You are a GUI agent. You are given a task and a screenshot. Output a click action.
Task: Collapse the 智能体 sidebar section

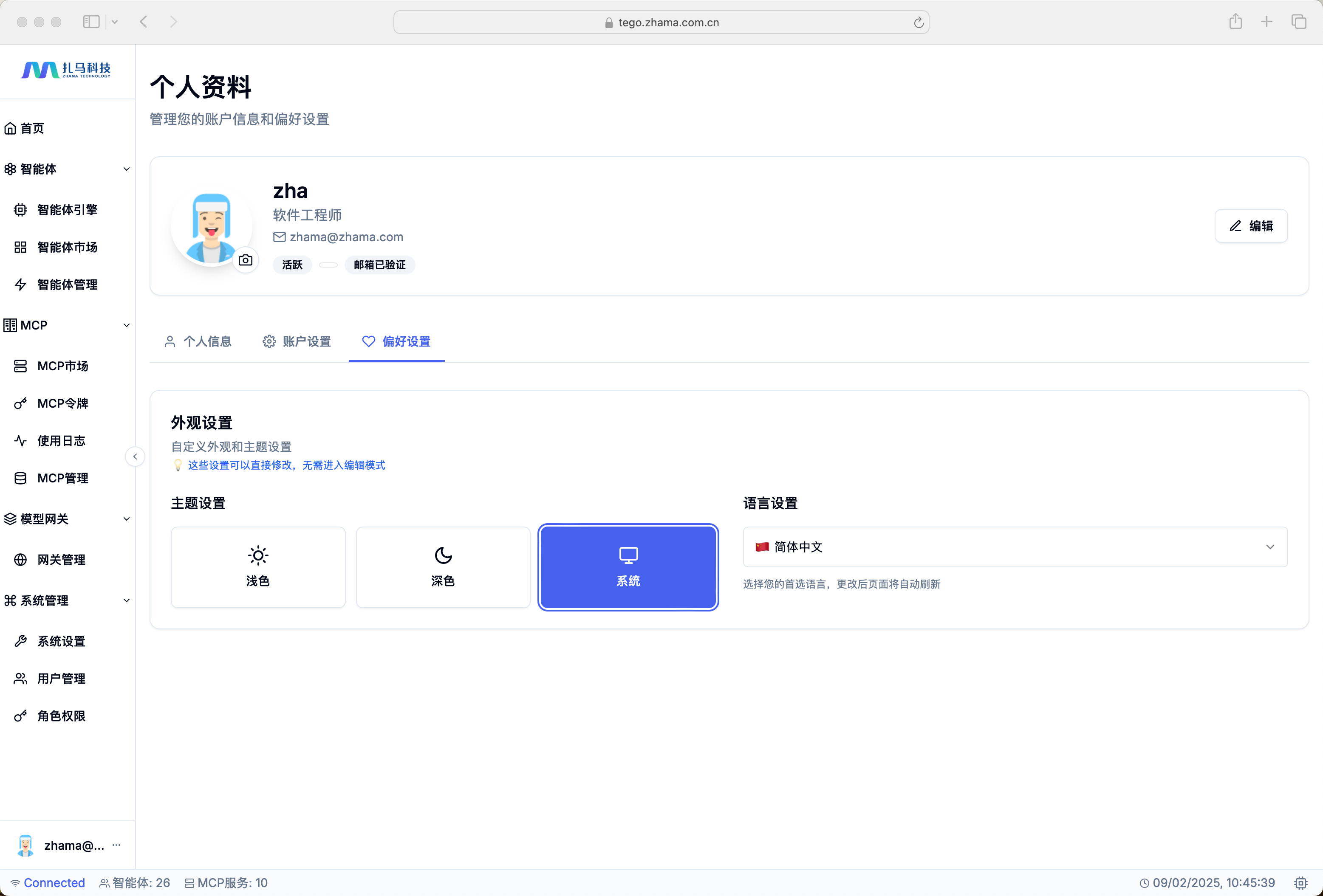126,169
